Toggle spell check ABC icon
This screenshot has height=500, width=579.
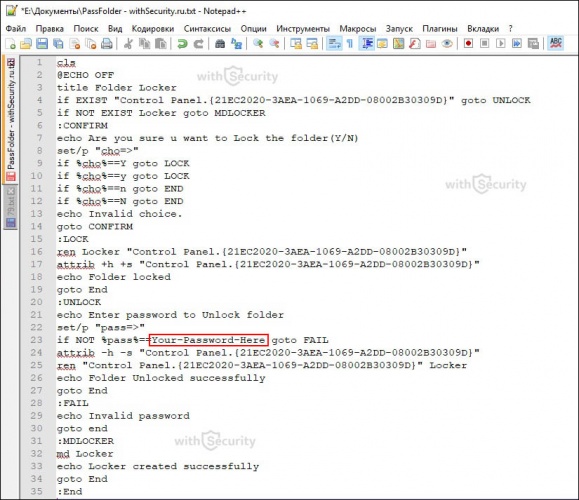click(x=555, y=44)
